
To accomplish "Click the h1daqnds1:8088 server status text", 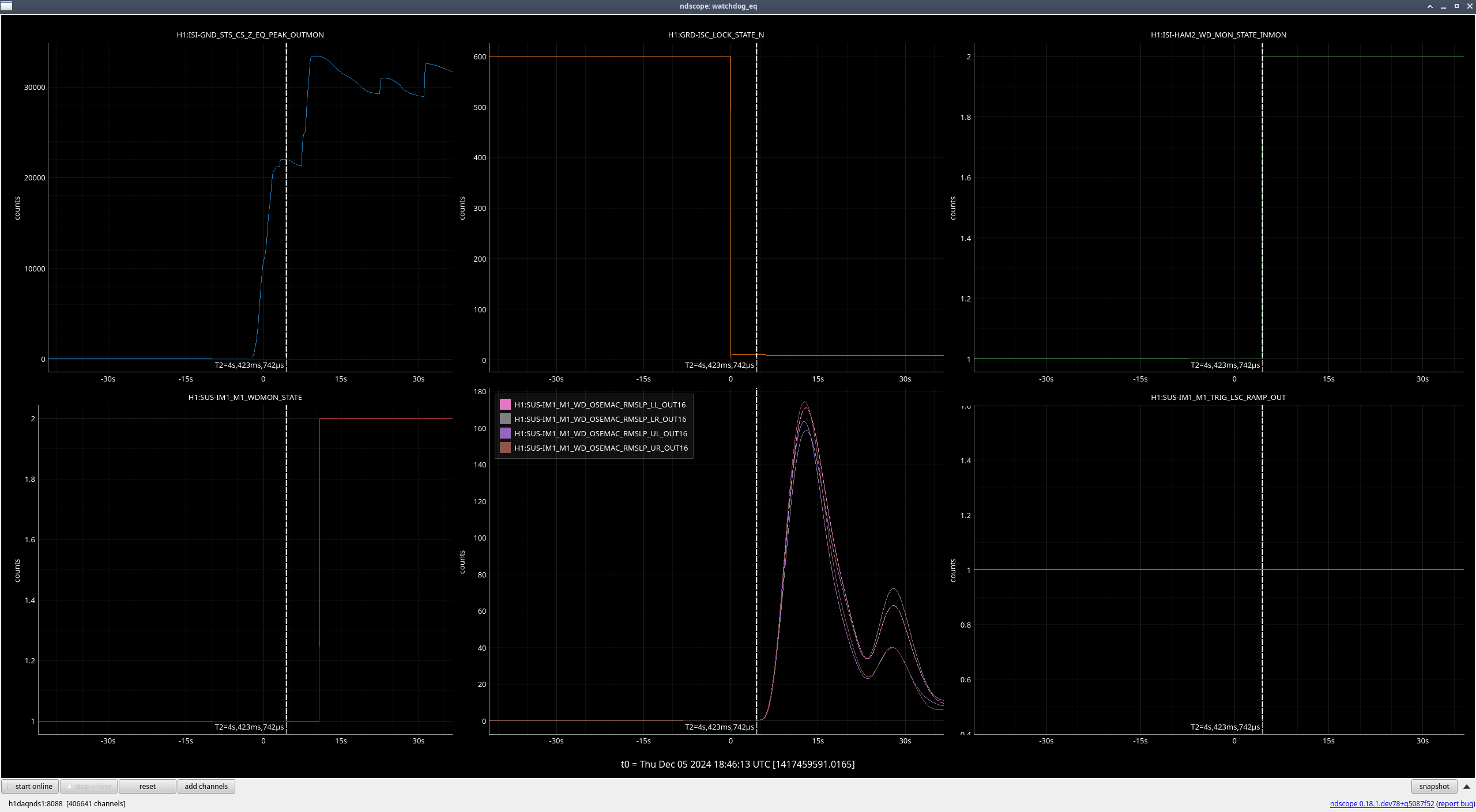I will tap(67, 803).
